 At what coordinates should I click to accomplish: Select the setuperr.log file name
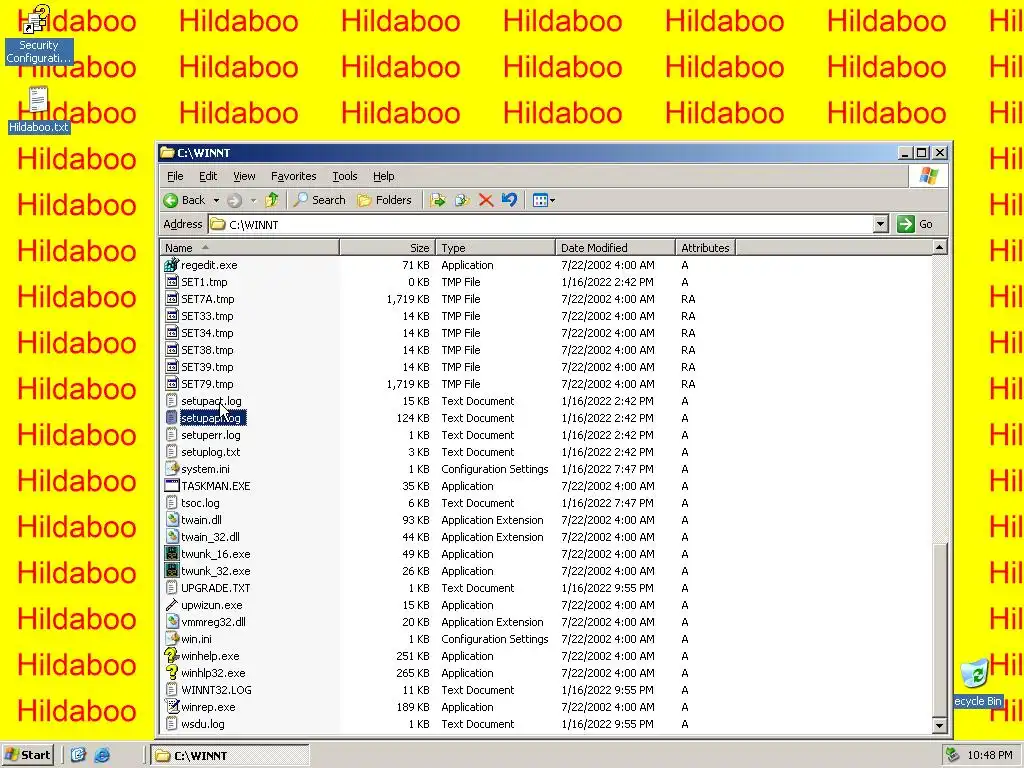coord(210,435)
